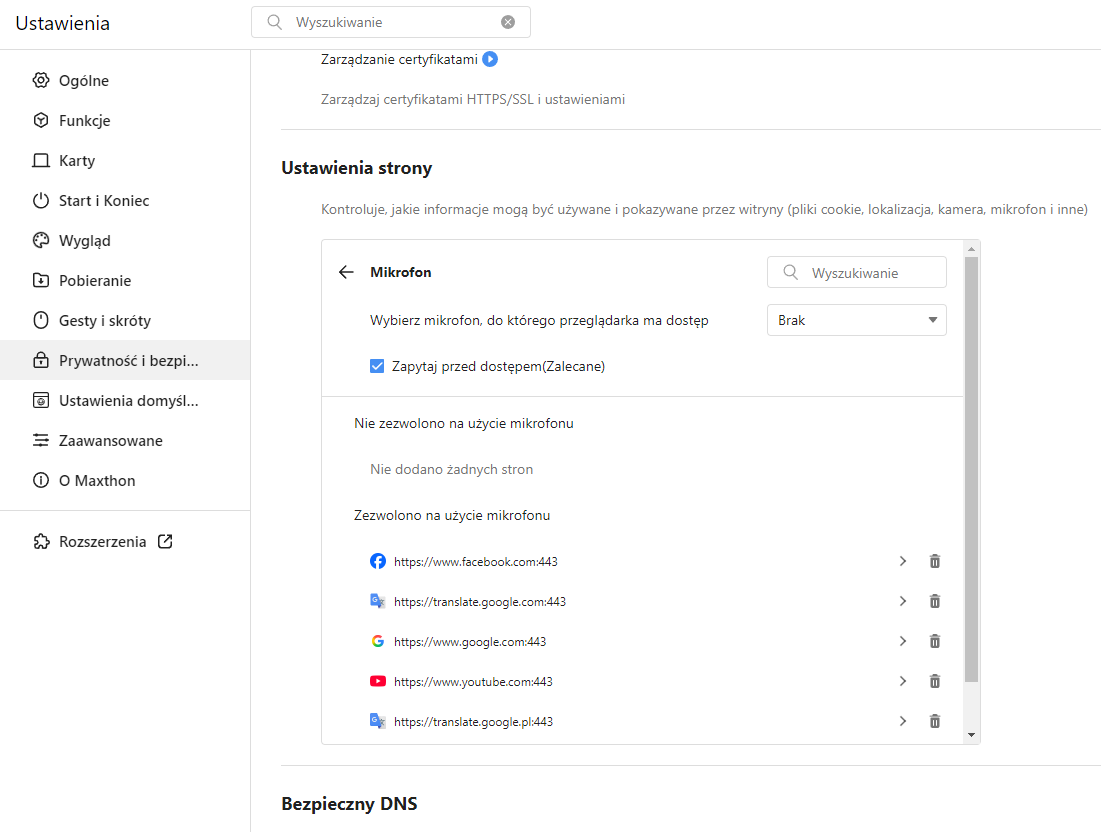Click the Pobieranie download icon

(x=41, y=280)
